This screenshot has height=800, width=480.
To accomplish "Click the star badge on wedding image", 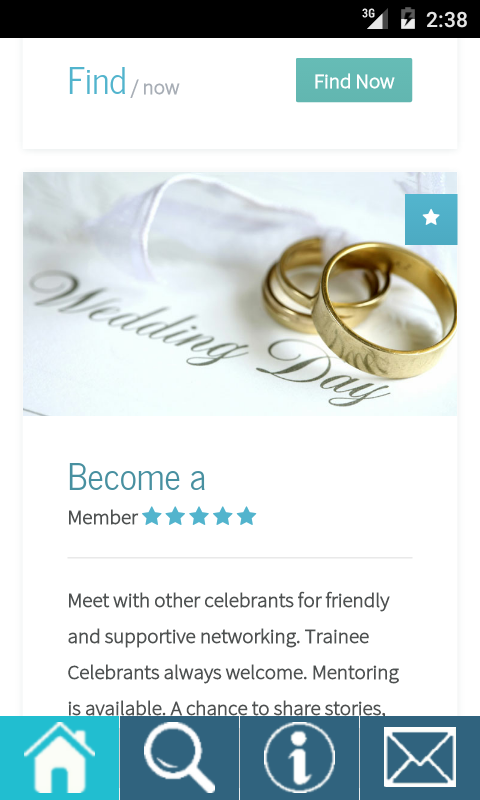I will (x=431, y=219).
